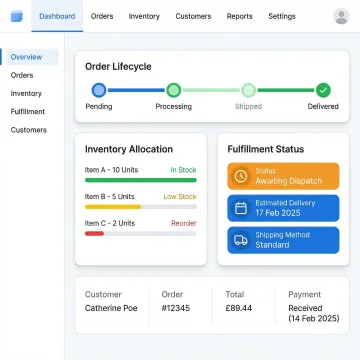Click the Processing label under lifecycle
This screenshot has width=360, height=360.
click(x=174, y=106)
